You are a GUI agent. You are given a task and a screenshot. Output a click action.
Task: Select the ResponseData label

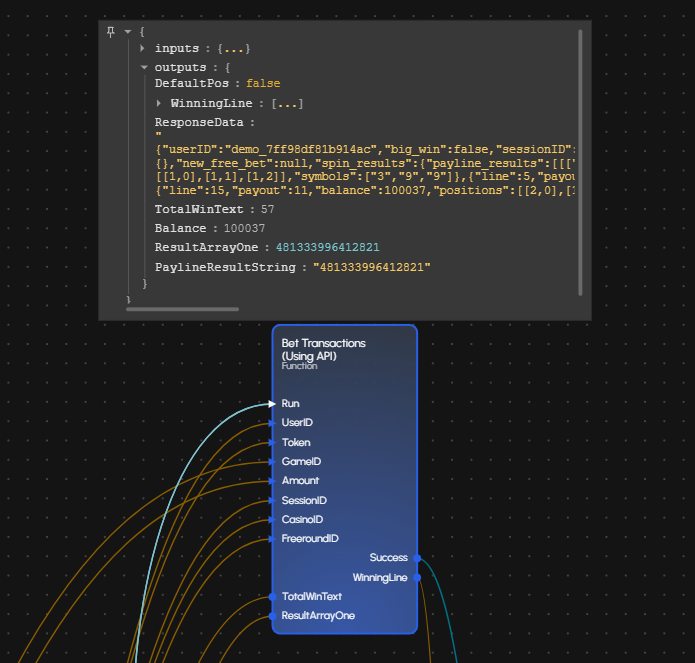pos(199,122)
